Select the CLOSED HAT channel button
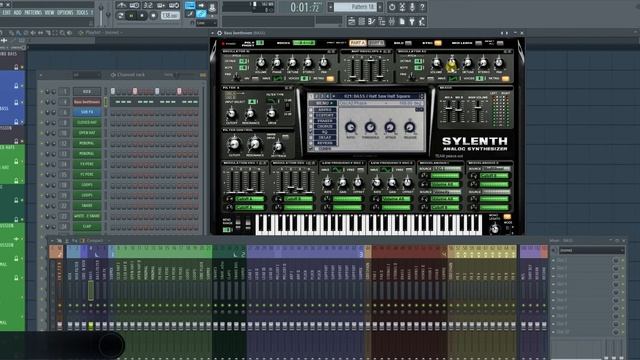 click(x=87, y=122)
